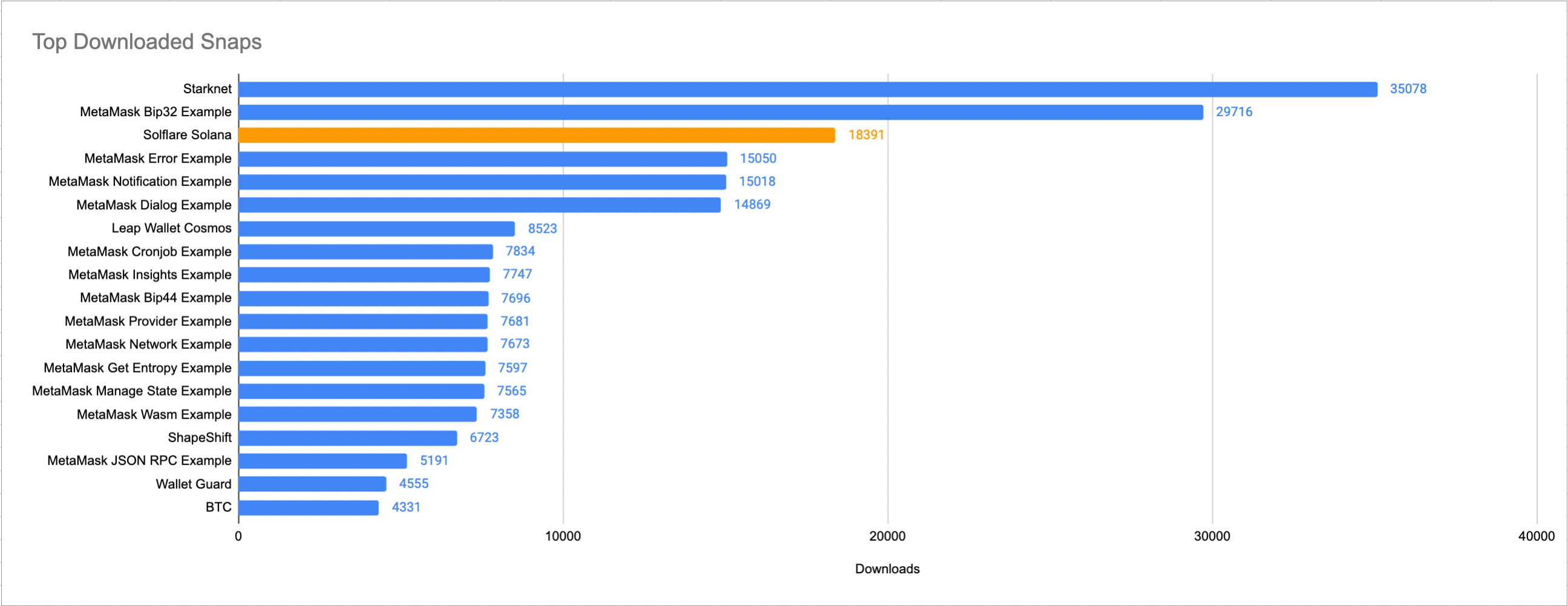Screen dimensions: 1568x606
Task: Select the data value "29716"
Action: tap(1234, 112)
